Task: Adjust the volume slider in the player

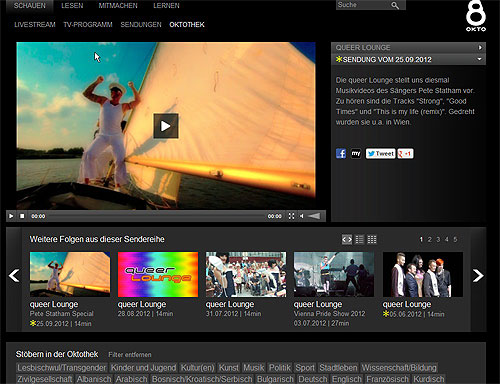Action: point(314,216)
